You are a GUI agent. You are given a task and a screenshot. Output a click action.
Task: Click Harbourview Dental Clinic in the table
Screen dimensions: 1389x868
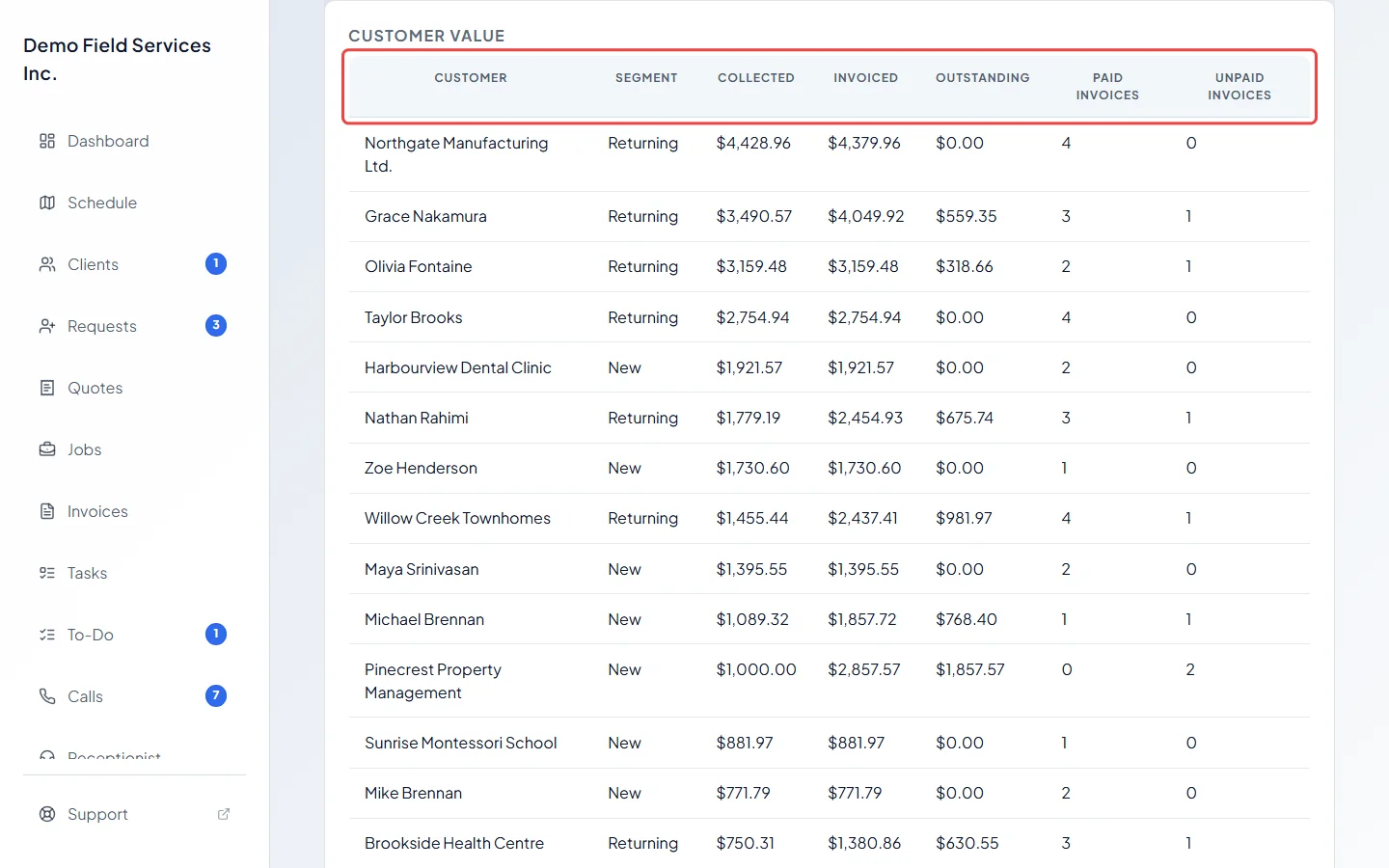(x=458, y=367)
